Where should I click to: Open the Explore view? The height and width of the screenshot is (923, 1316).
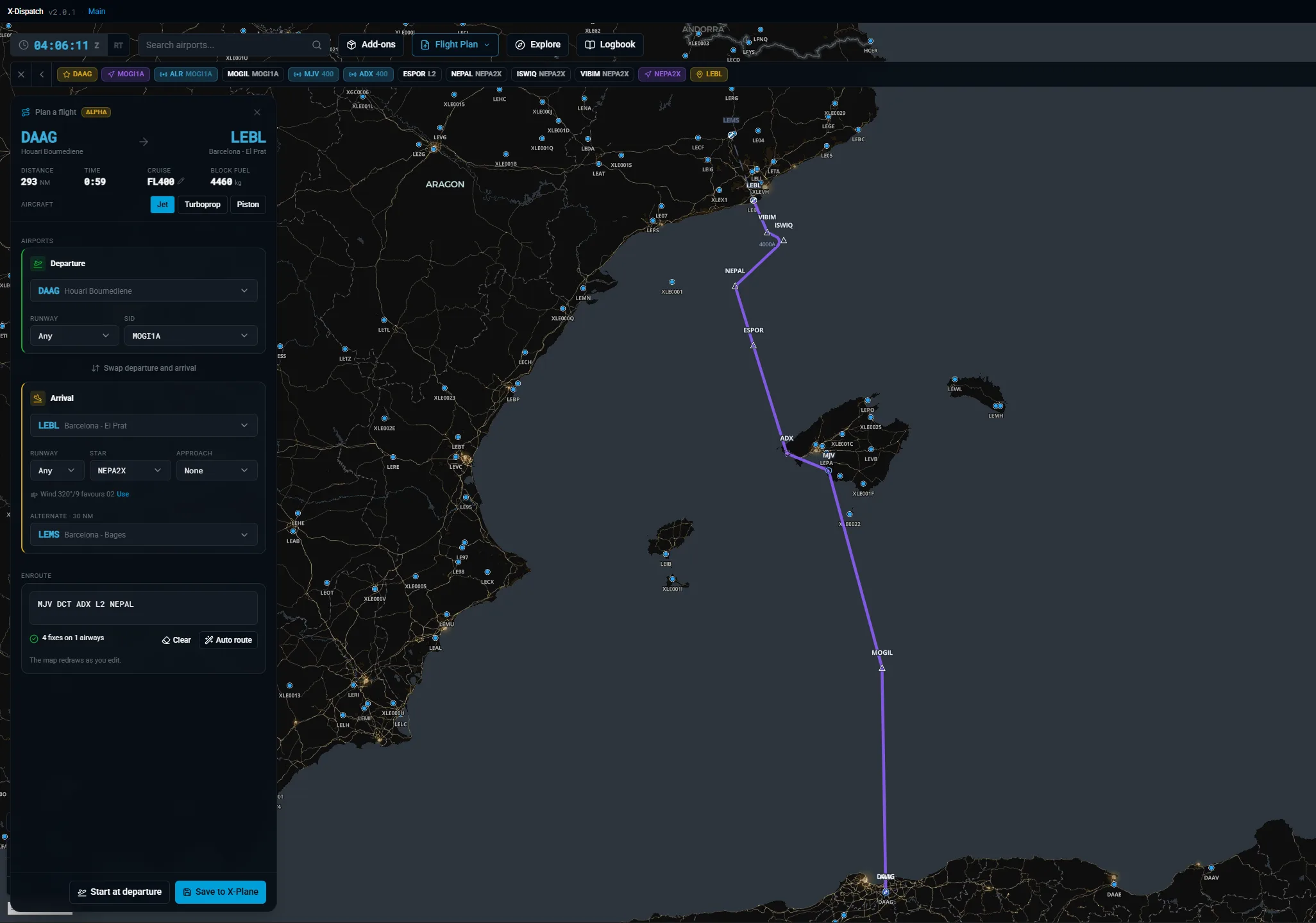click(538, 45)
